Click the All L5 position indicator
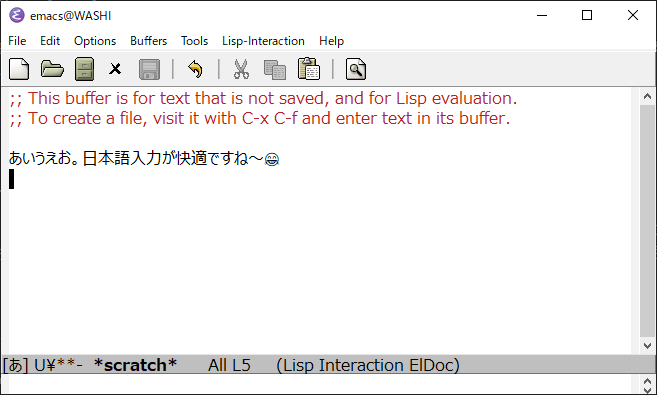This screenshot has height=395, width=657. pyautogui.click(x=229, y=365)
